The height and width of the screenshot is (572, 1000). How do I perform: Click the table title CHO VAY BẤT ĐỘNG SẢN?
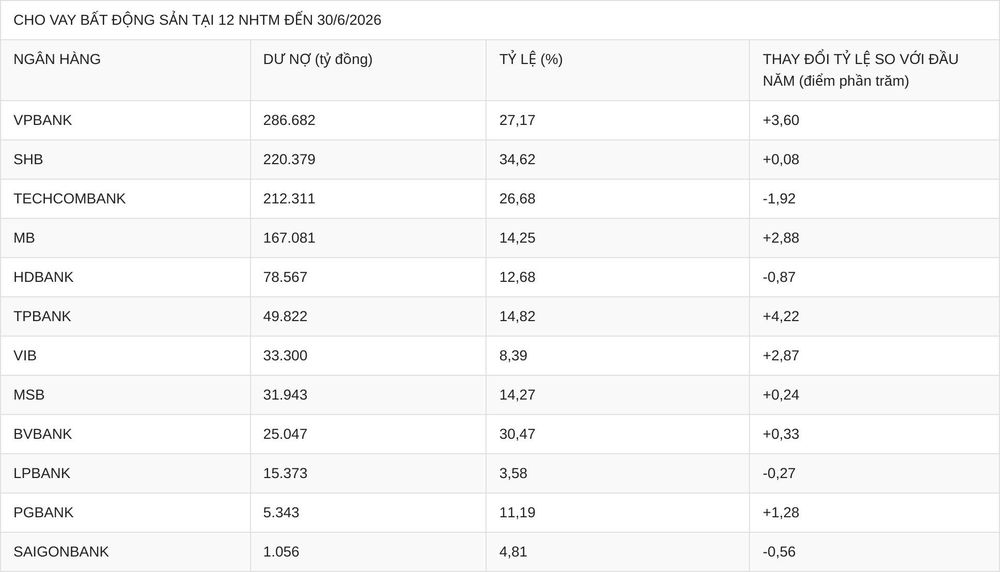click(x=197, y=20)
